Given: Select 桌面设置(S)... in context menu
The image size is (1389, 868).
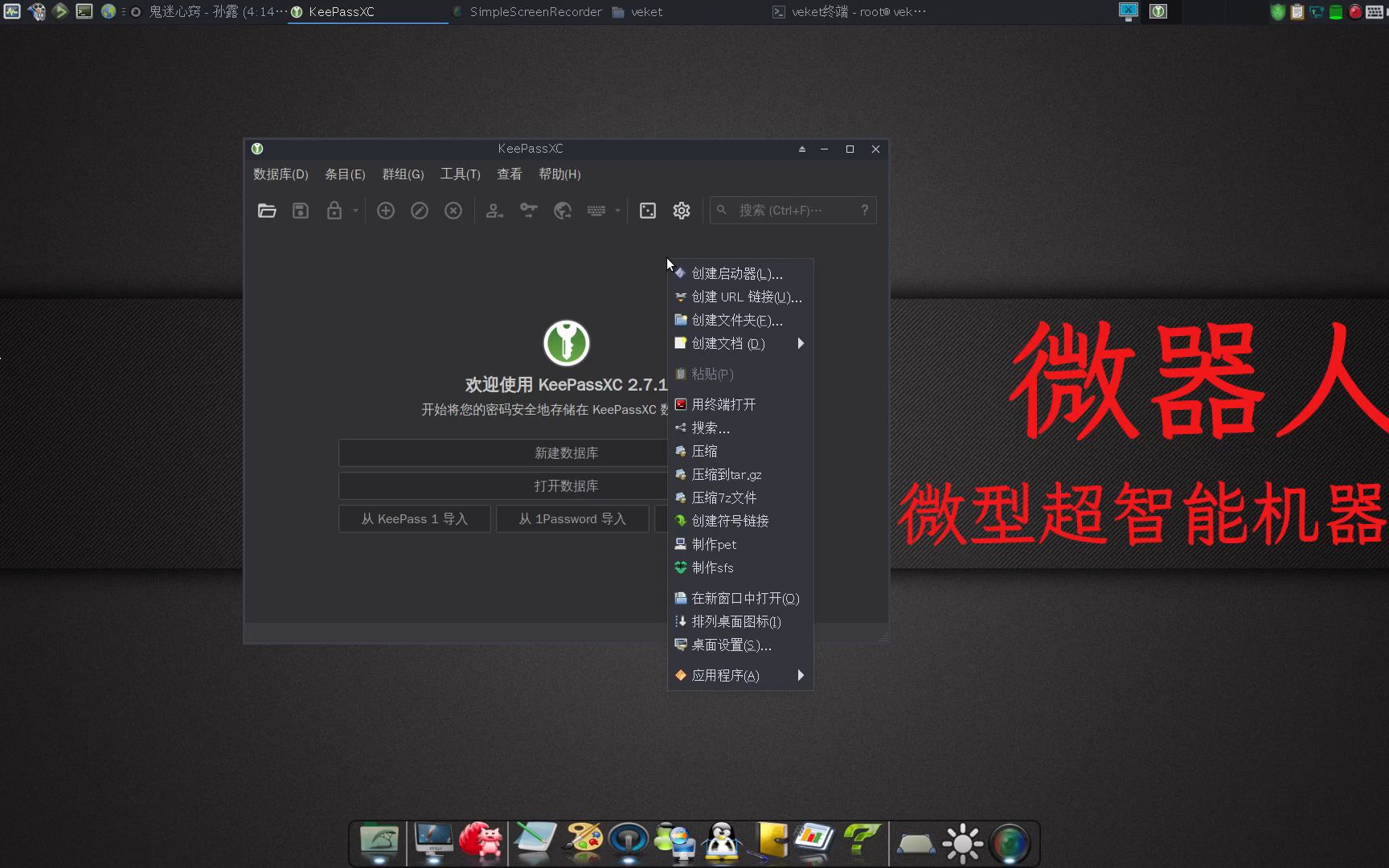Looking at the screenshot, I should click(x=740, y=645).
